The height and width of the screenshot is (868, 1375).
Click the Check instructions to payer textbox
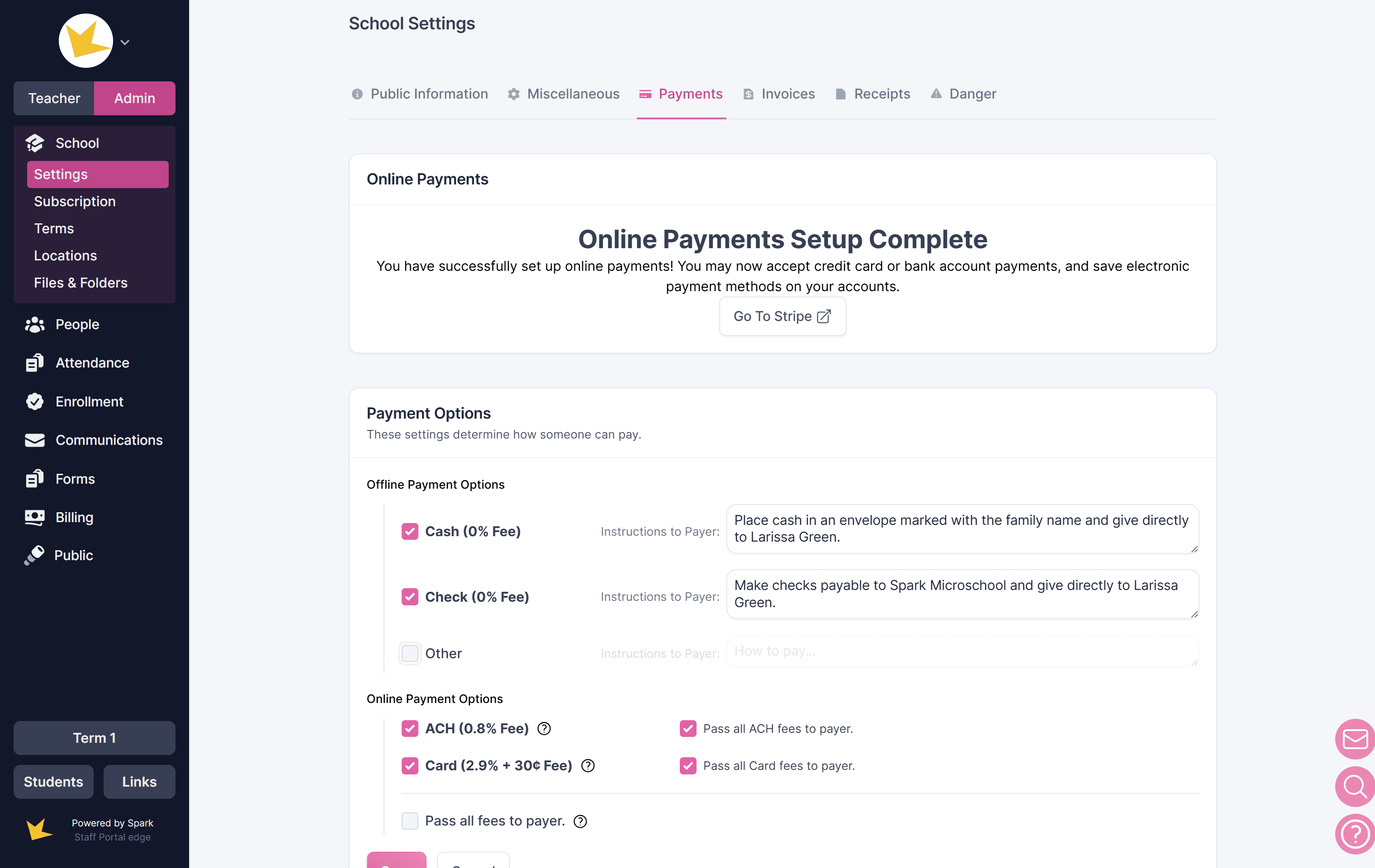[x=962, y=594]
